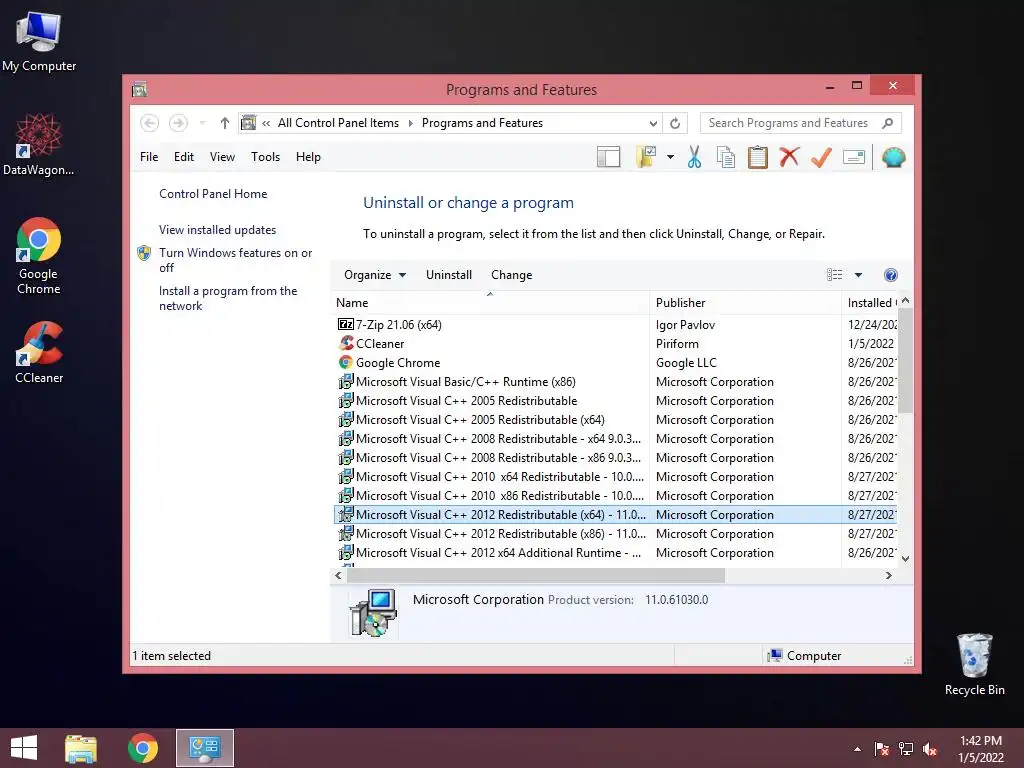Image resolution: width=1024 pixels, height=768 pixels.
Task: Open the File menu
Action: pyautogui.click(x=149, y=157)
